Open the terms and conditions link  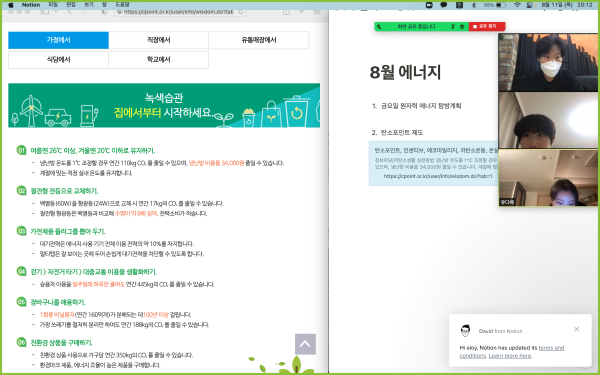(512, 352)
